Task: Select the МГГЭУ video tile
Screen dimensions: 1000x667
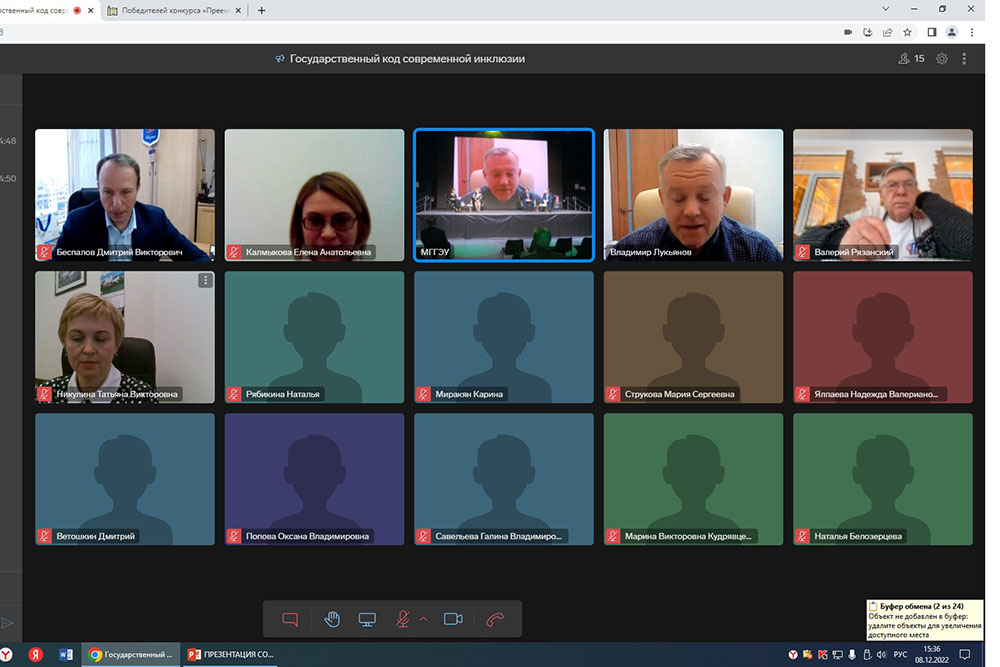Action: (x=504, y=194)
